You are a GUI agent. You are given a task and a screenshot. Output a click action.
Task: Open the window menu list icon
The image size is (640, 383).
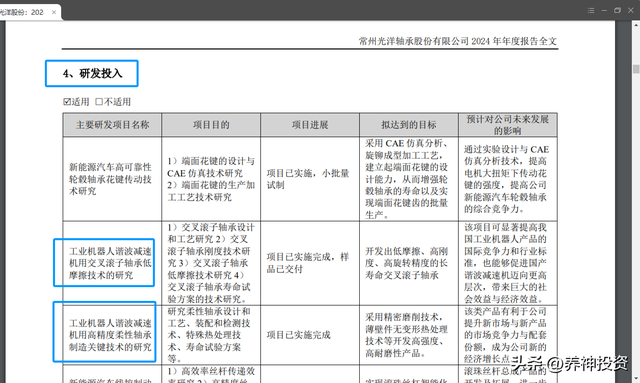pos(591,11)
